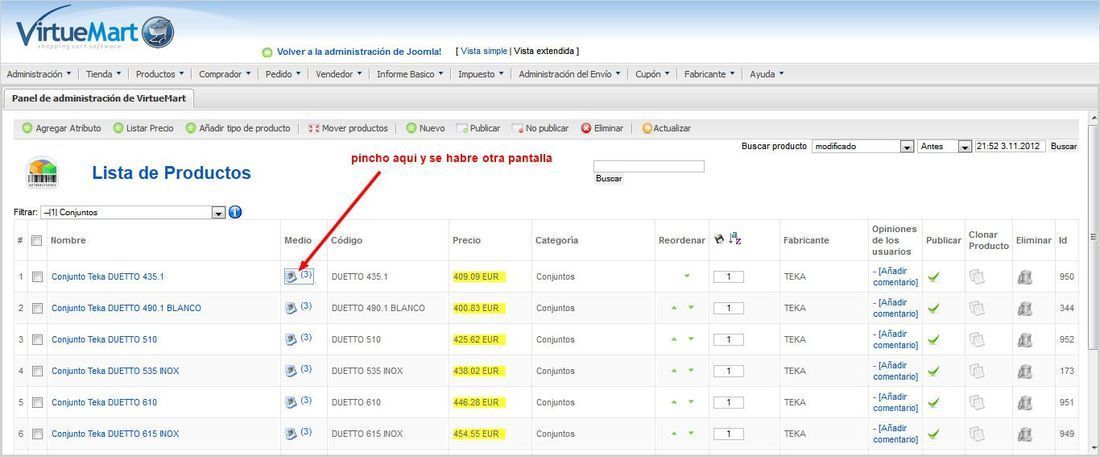Open the Vendedor menu

tap(339, 74)
